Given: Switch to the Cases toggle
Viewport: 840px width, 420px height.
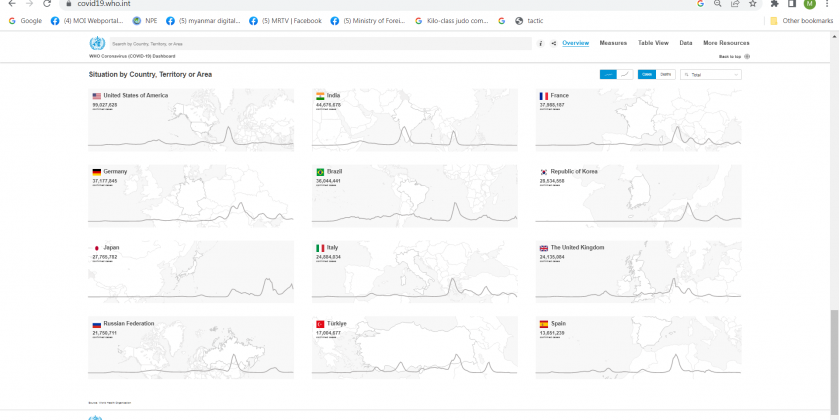Looking at the screenshot, I should click(646, 74).
